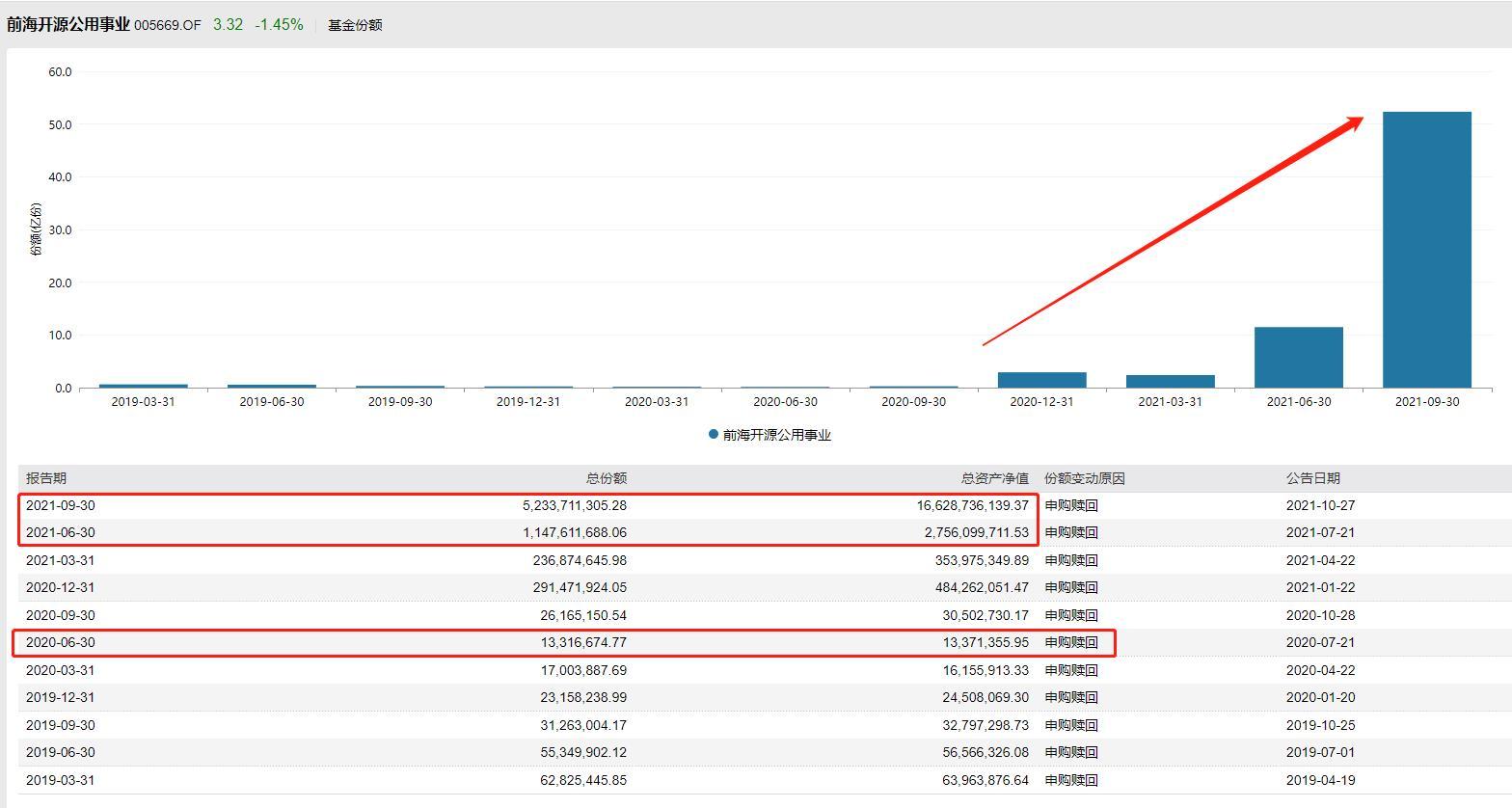
Task: Select the 2020-06-30 table row
Action: click(61, 642)
